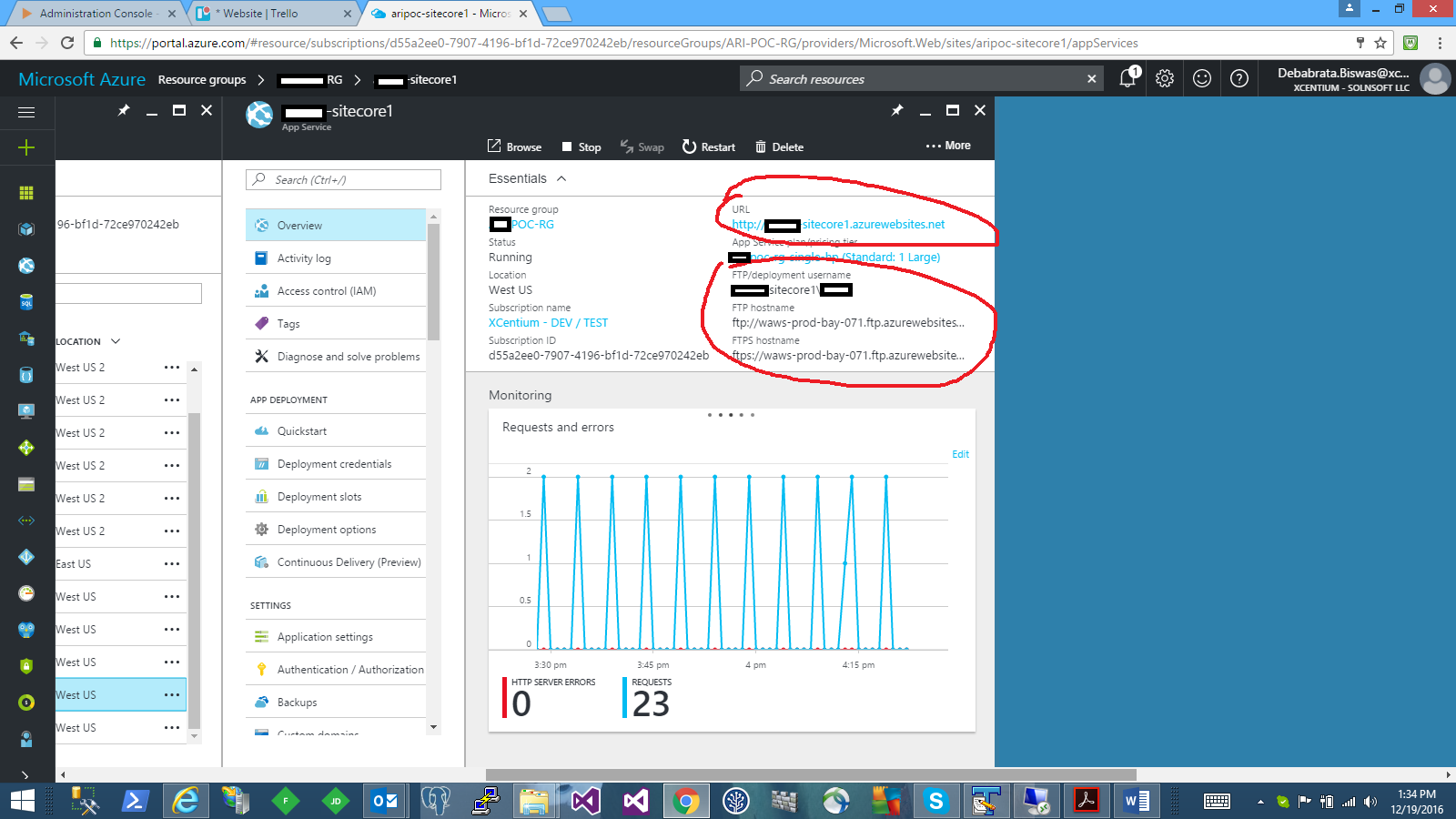The height and width of the screenshot is (819, 1456).
Task: Open Application settings
Action: pyautogui.click(x=336, y=636)
